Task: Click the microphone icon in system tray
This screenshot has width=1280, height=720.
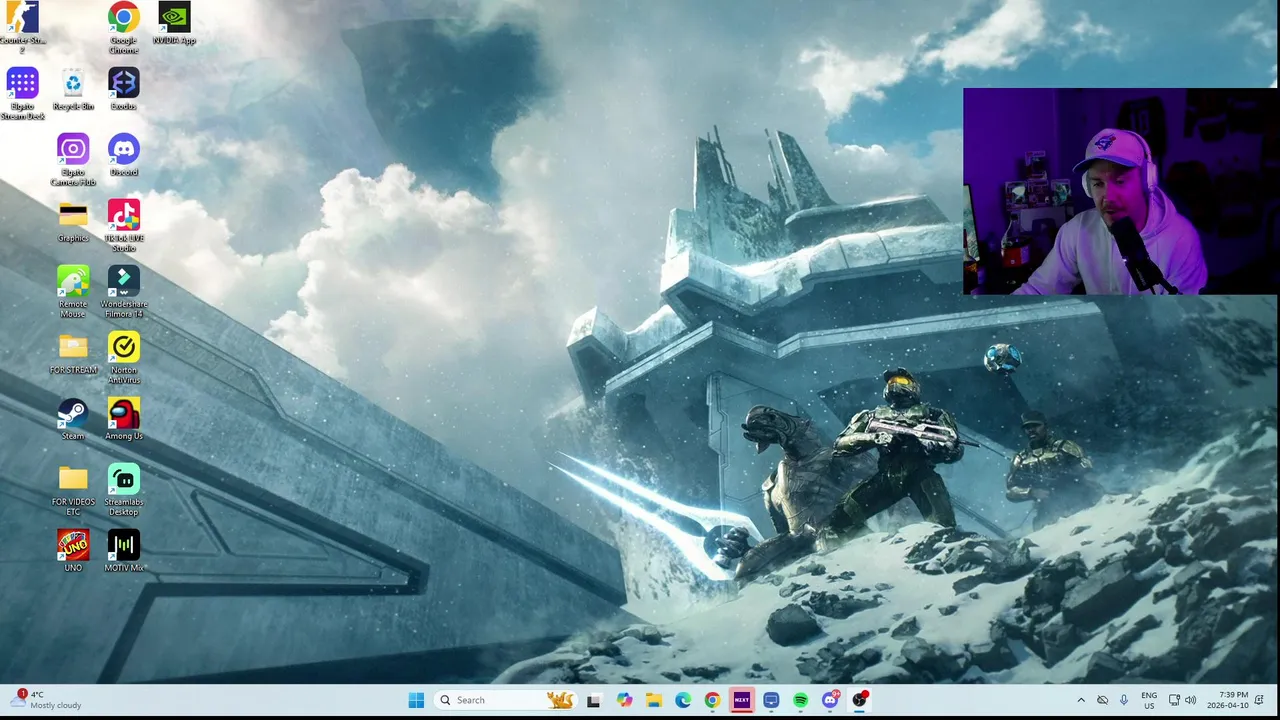Action: [1124, 700]
